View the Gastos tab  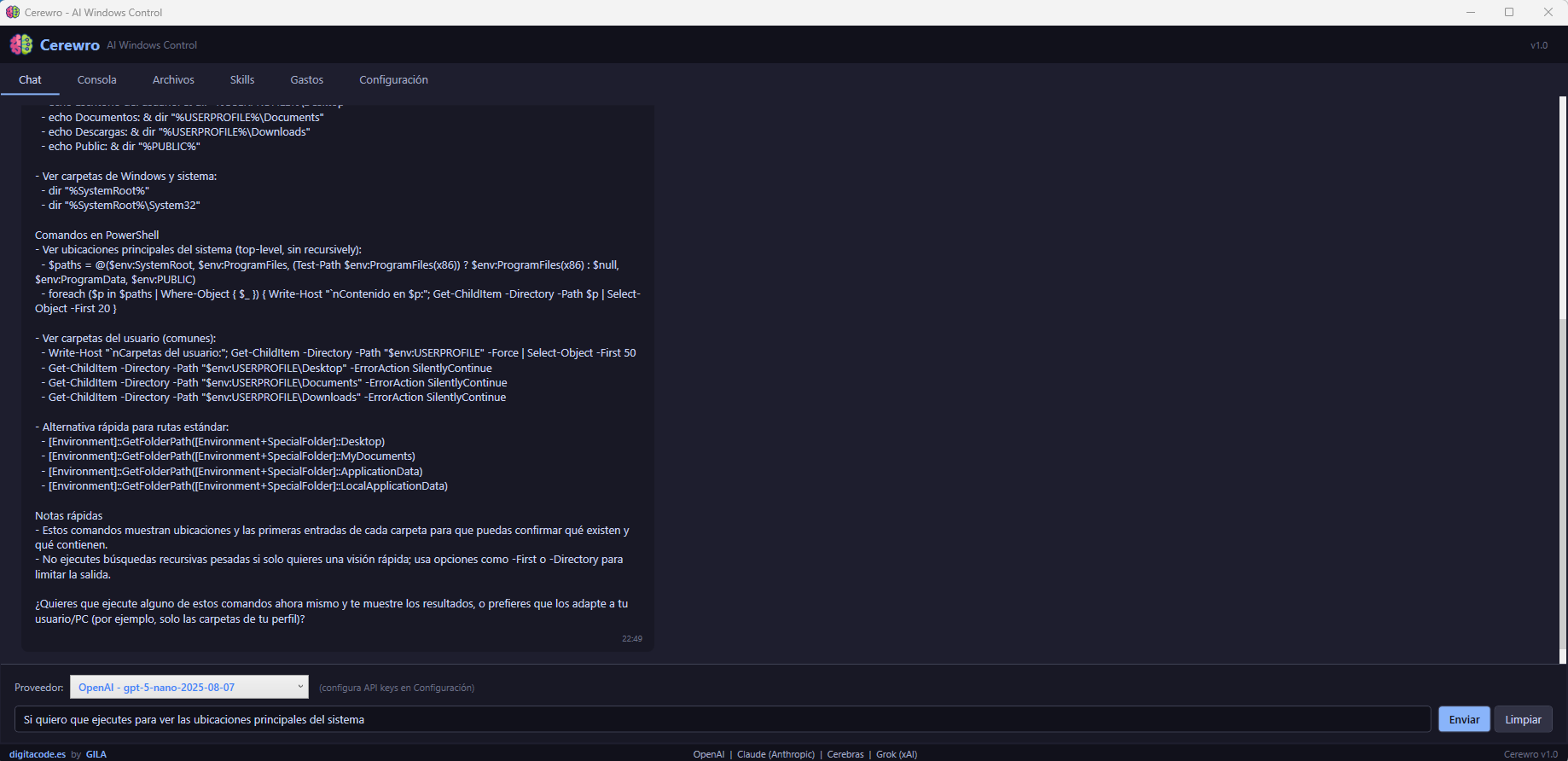306,79
